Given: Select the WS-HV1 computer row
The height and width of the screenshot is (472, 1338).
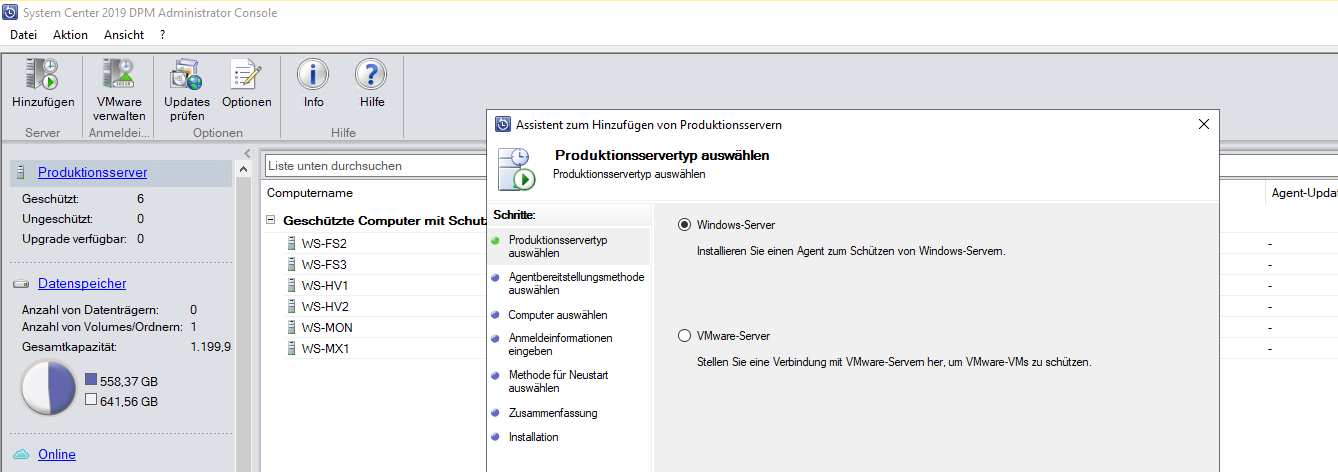Looking at the screenshot, I should (x=324, y=286).
